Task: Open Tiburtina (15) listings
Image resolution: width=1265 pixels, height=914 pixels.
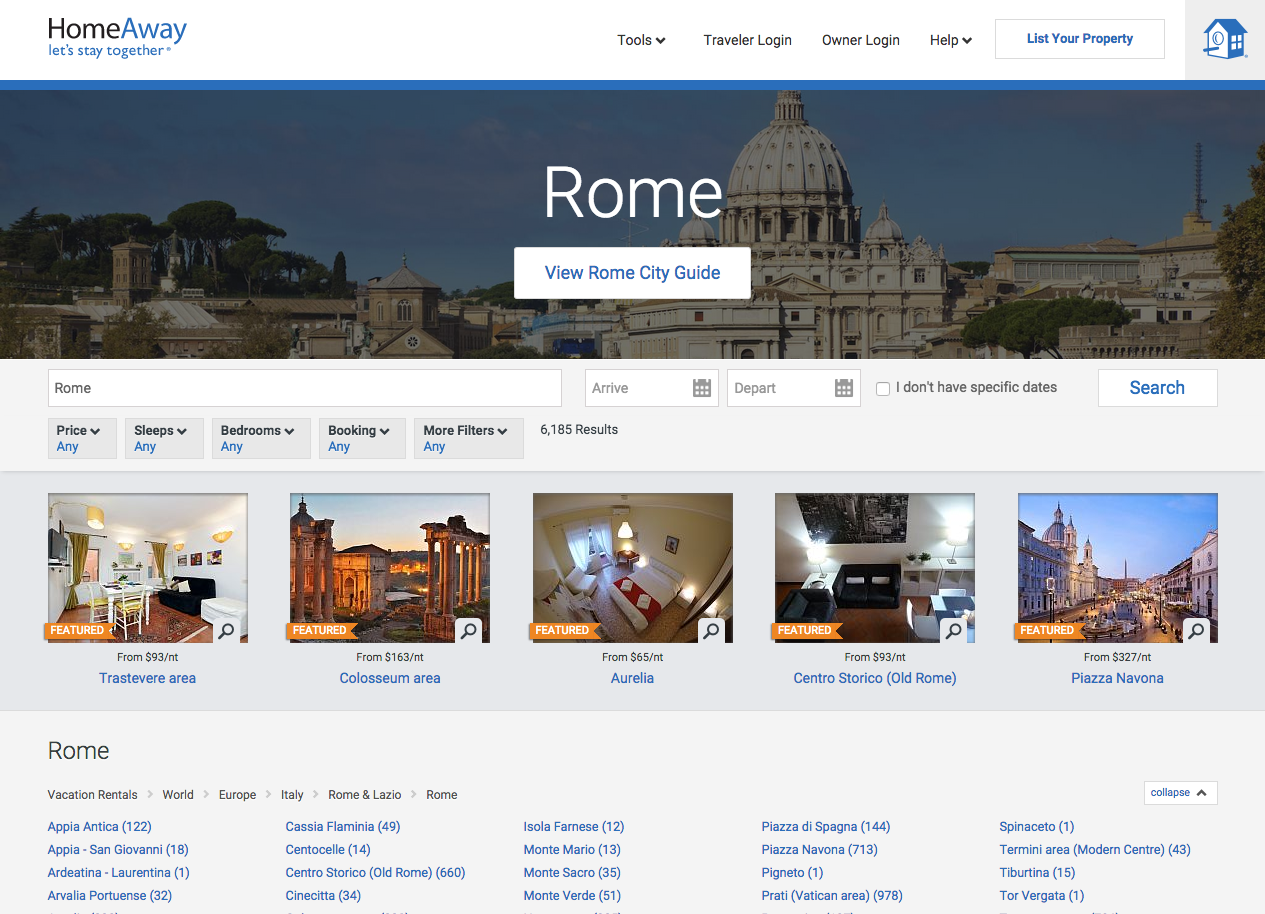Action: click(1038, 873)
